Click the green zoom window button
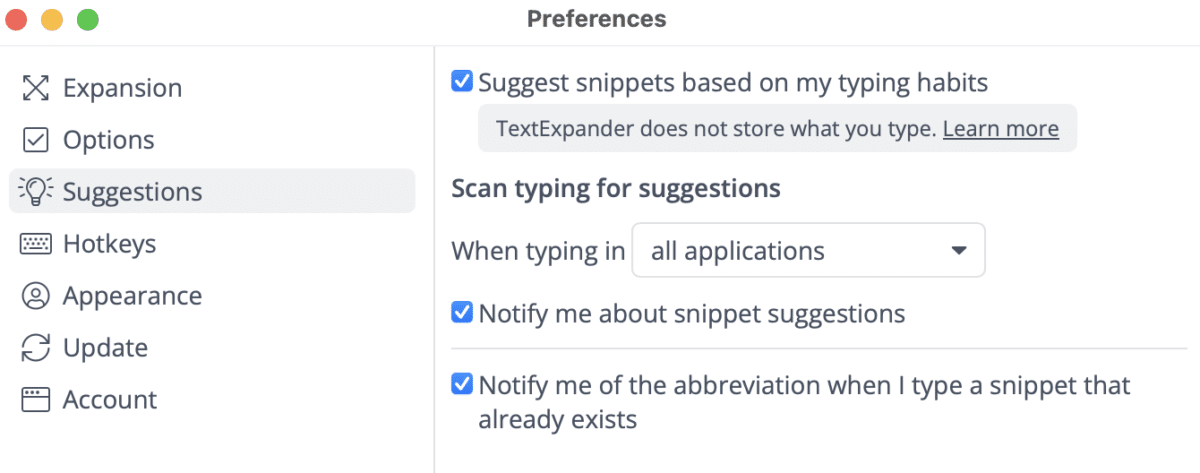 88,19
